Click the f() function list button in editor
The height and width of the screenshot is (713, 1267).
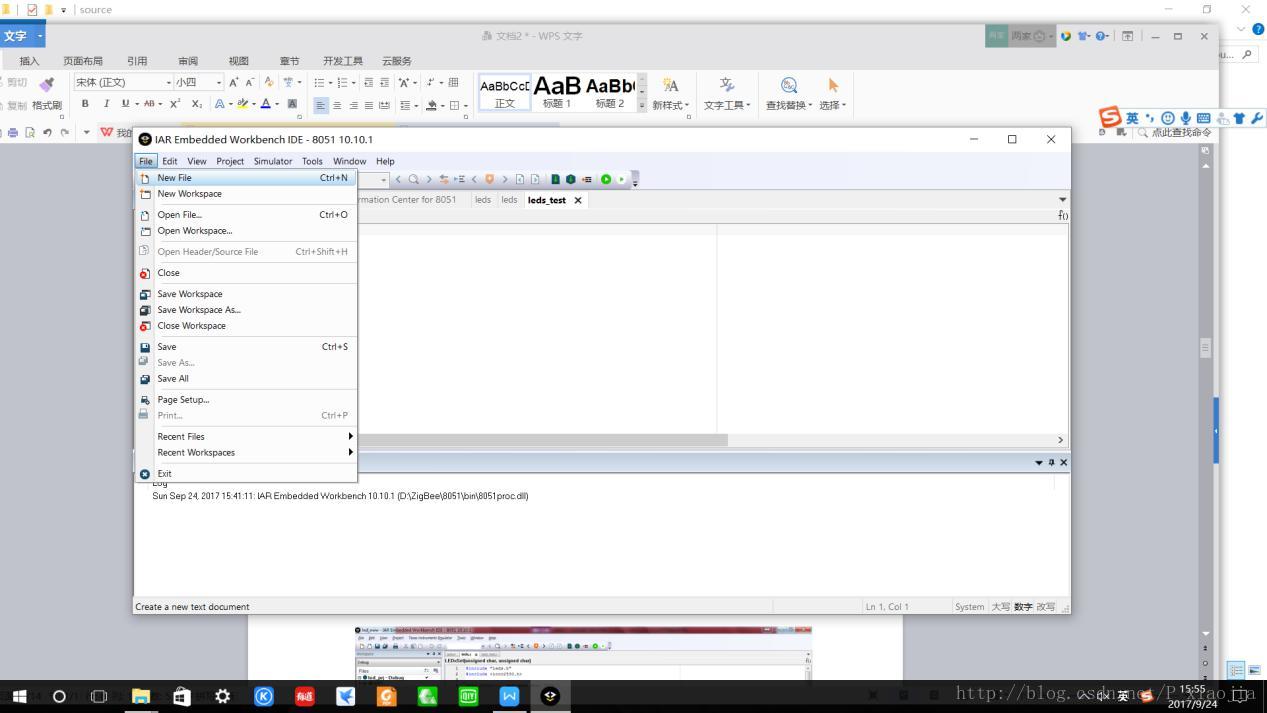[1063, 215]
